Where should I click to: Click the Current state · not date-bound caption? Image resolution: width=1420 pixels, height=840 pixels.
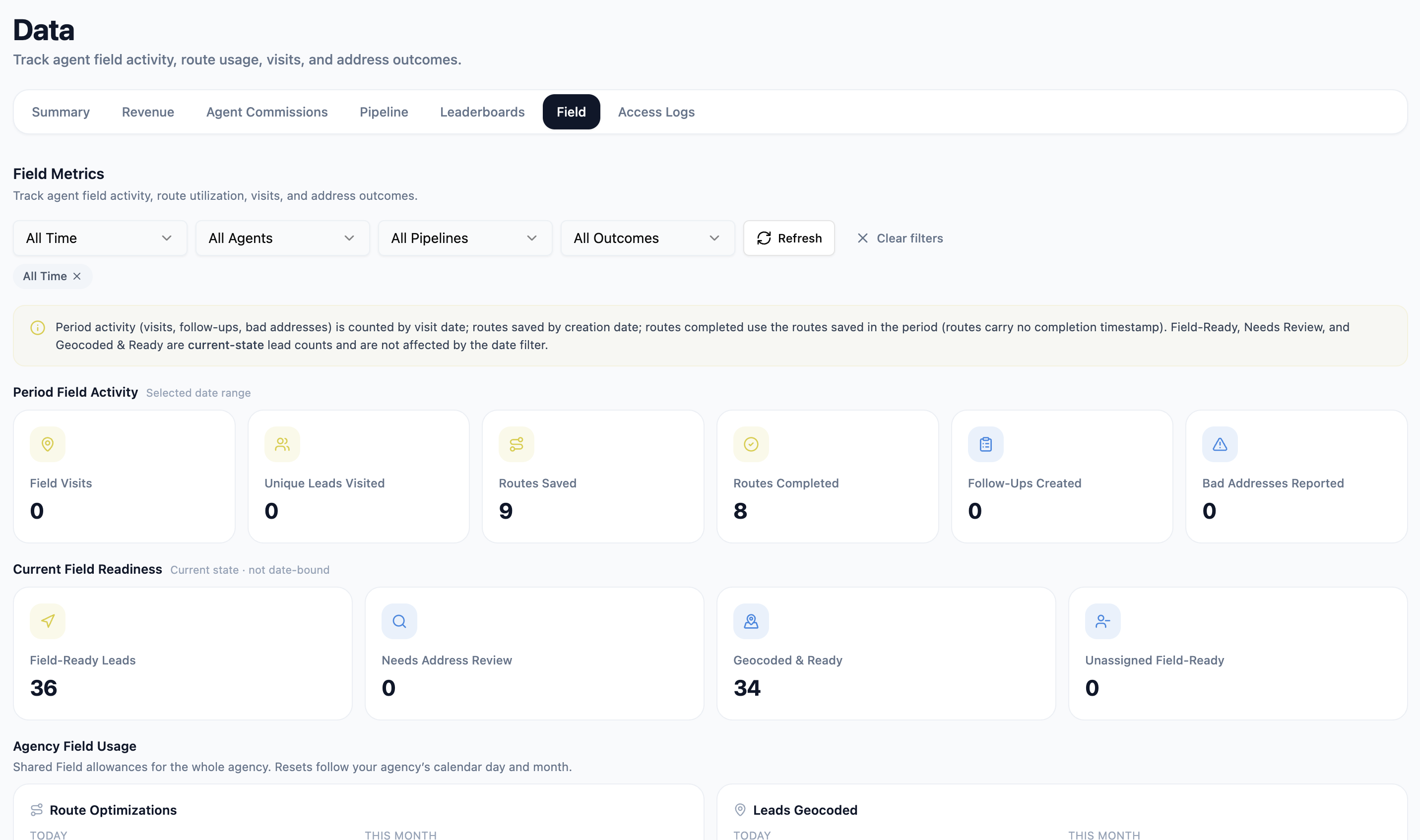250,570
